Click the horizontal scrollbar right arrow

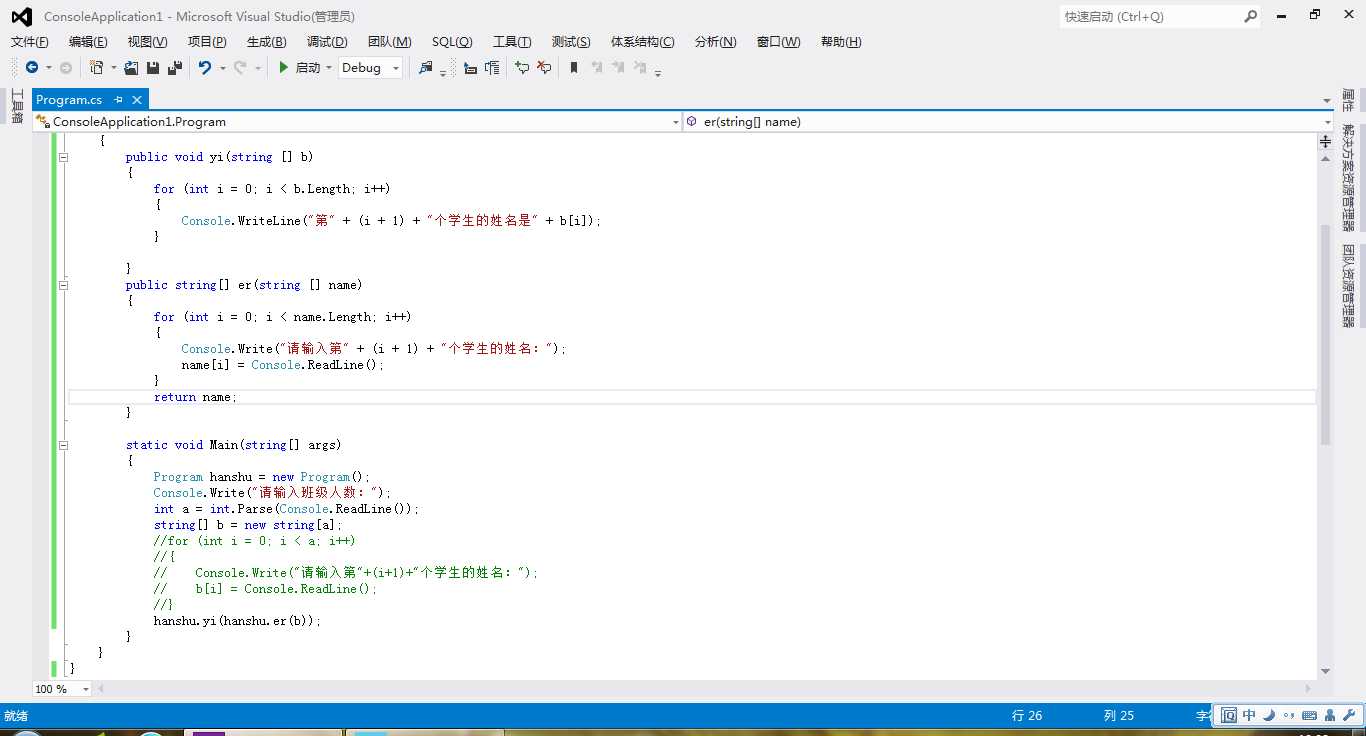point(1309,689)
